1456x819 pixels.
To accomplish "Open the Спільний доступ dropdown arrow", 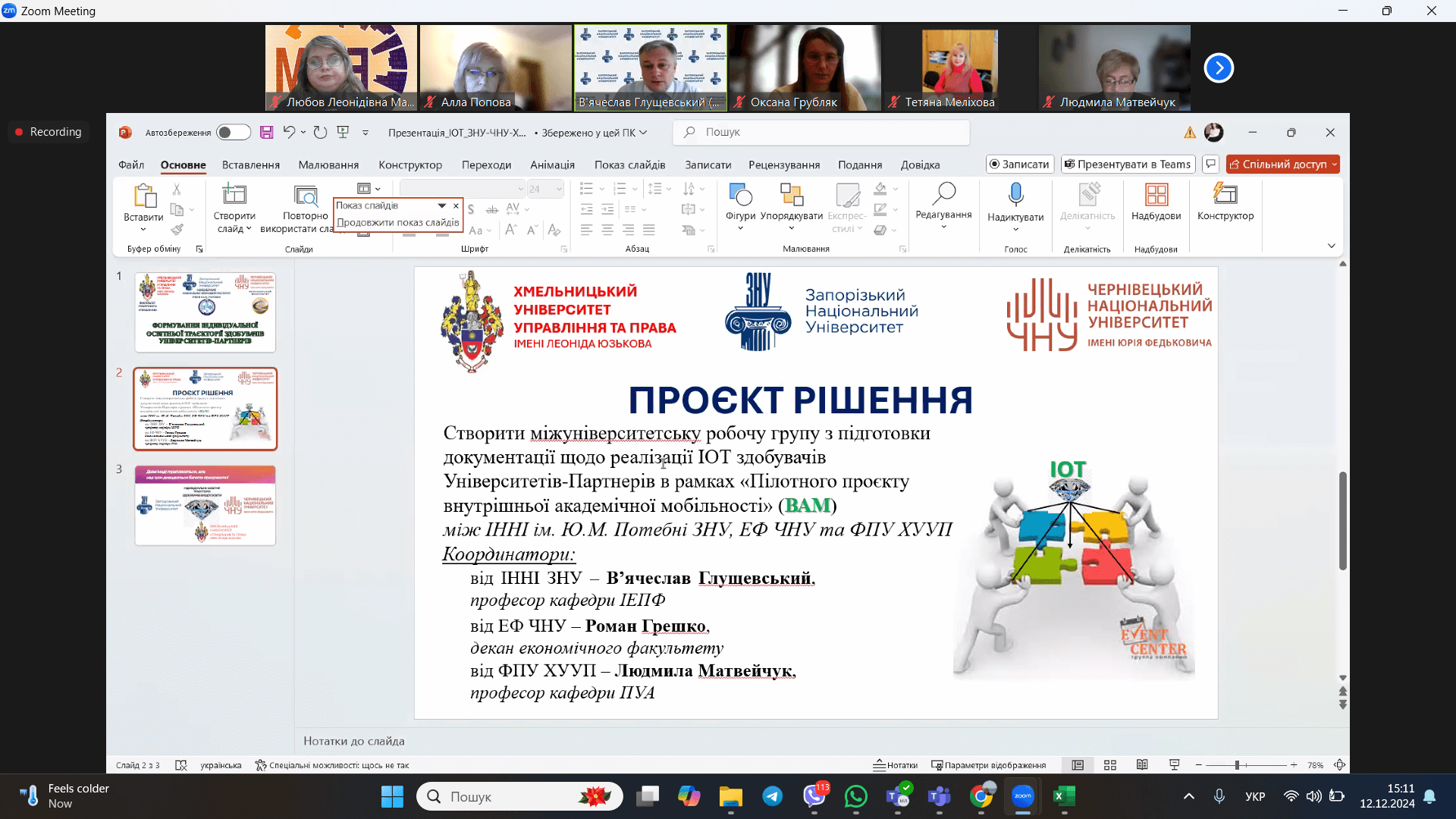I will [x=1334, y=165].
